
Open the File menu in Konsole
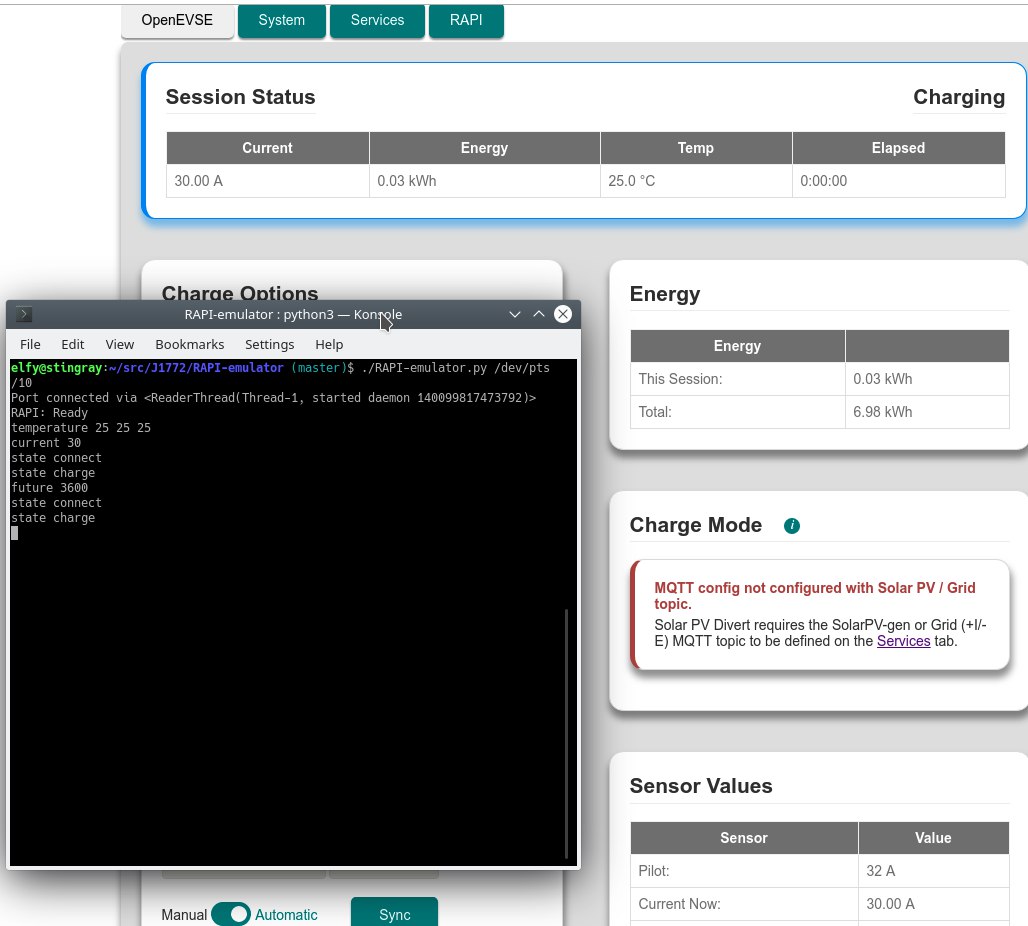[x=30, y=344]
